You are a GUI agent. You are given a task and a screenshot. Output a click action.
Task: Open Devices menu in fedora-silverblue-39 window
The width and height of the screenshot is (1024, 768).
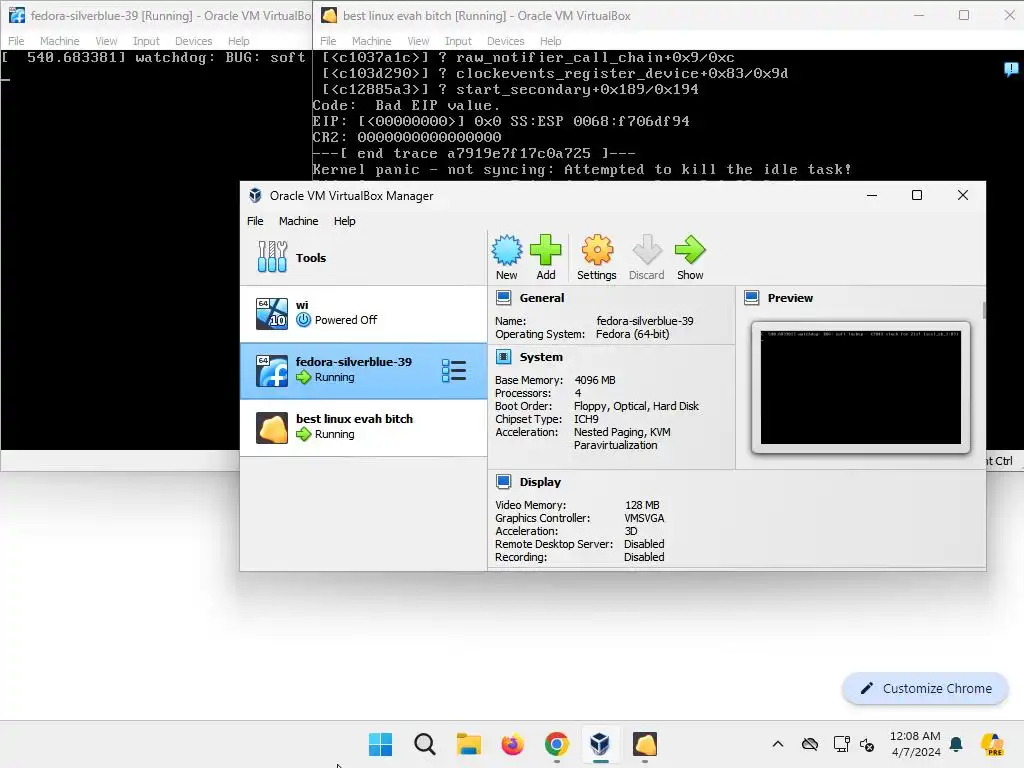click(193, 40)
